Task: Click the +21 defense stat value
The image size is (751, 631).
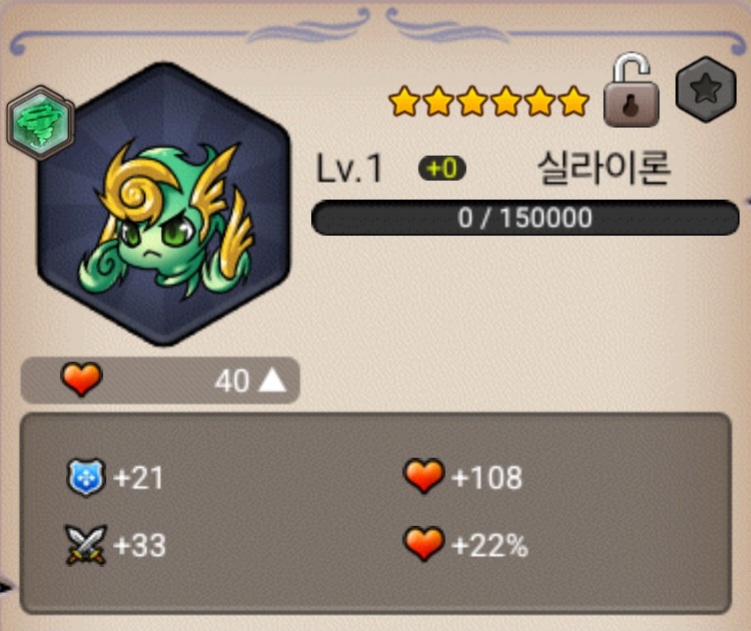Action: [138, 478]
